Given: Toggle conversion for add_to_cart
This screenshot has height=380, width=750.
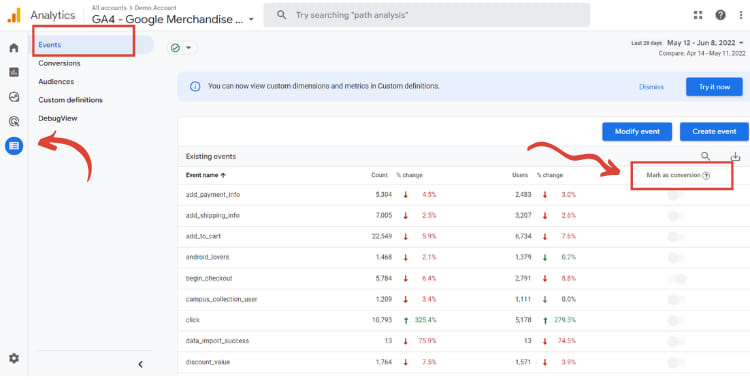Looking at the screenshot, I should pyautogui.click(x=675, y=236).
